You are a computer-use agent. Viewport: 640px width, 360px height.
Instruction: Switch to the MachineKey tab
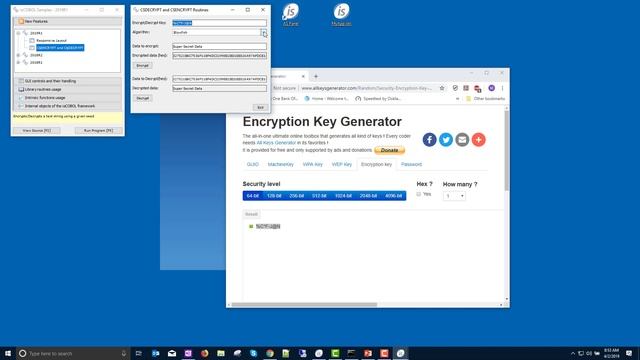click(x=281, y=164)
